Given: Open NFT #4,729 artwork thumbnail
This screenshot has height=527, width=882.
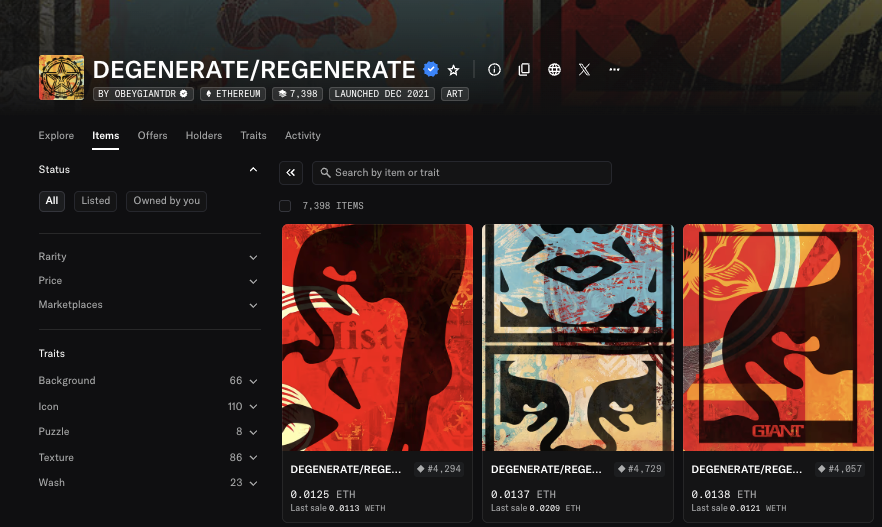Looking at the screenshot, I should (x=578, y=337).
